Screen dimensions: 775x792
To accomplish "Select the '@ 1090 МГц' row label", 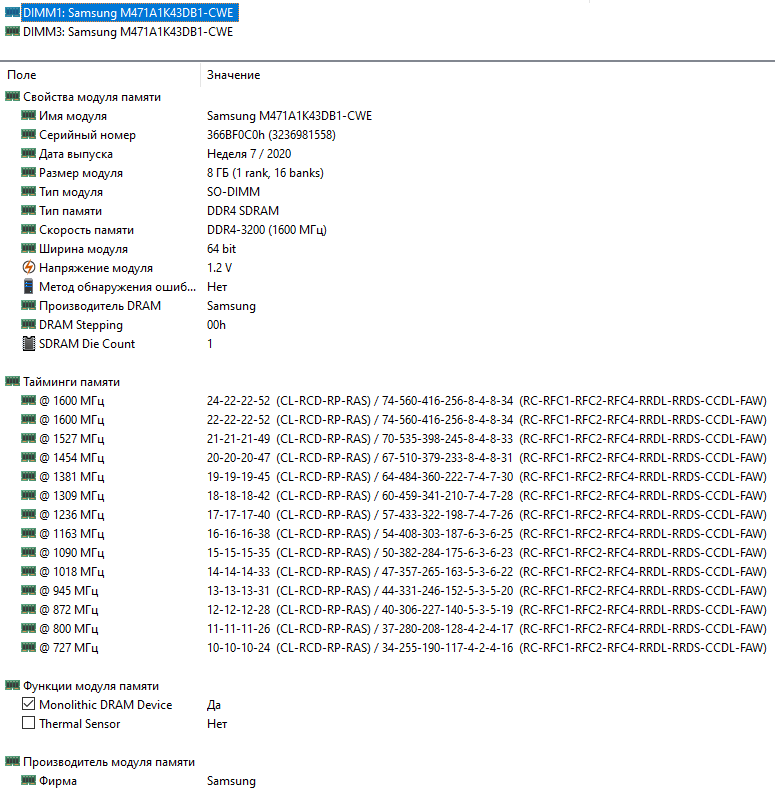I will click(72, 553).
